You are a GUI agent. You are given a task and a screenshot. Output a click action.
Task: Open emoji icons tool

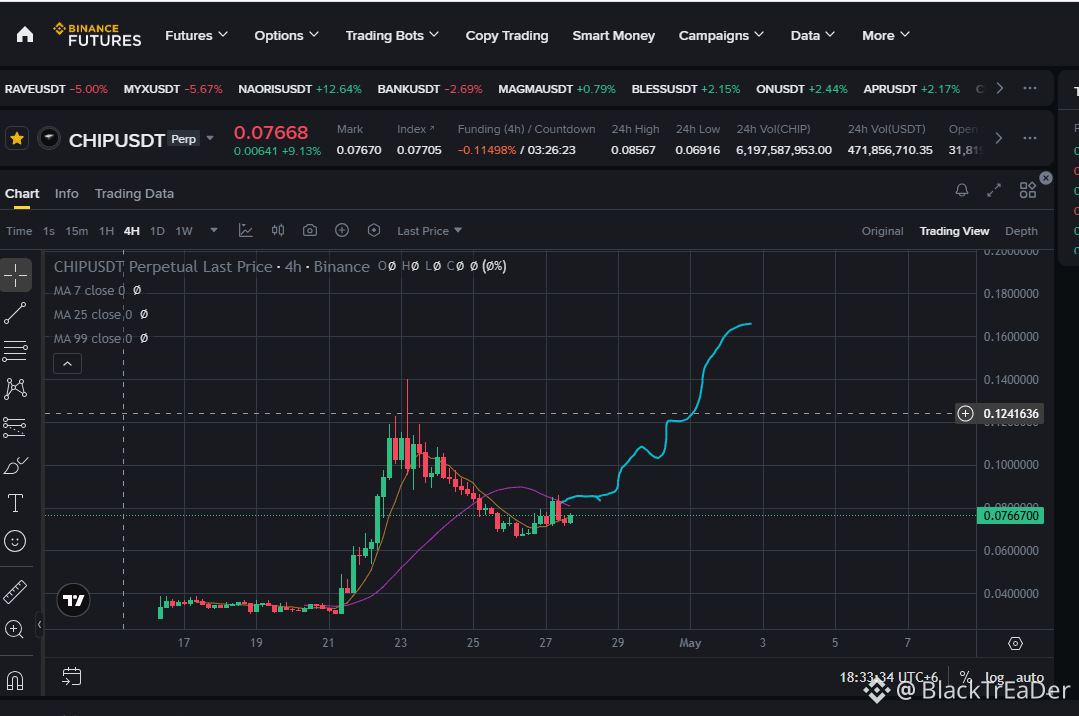pyautogui.click(x=15, y=541)
